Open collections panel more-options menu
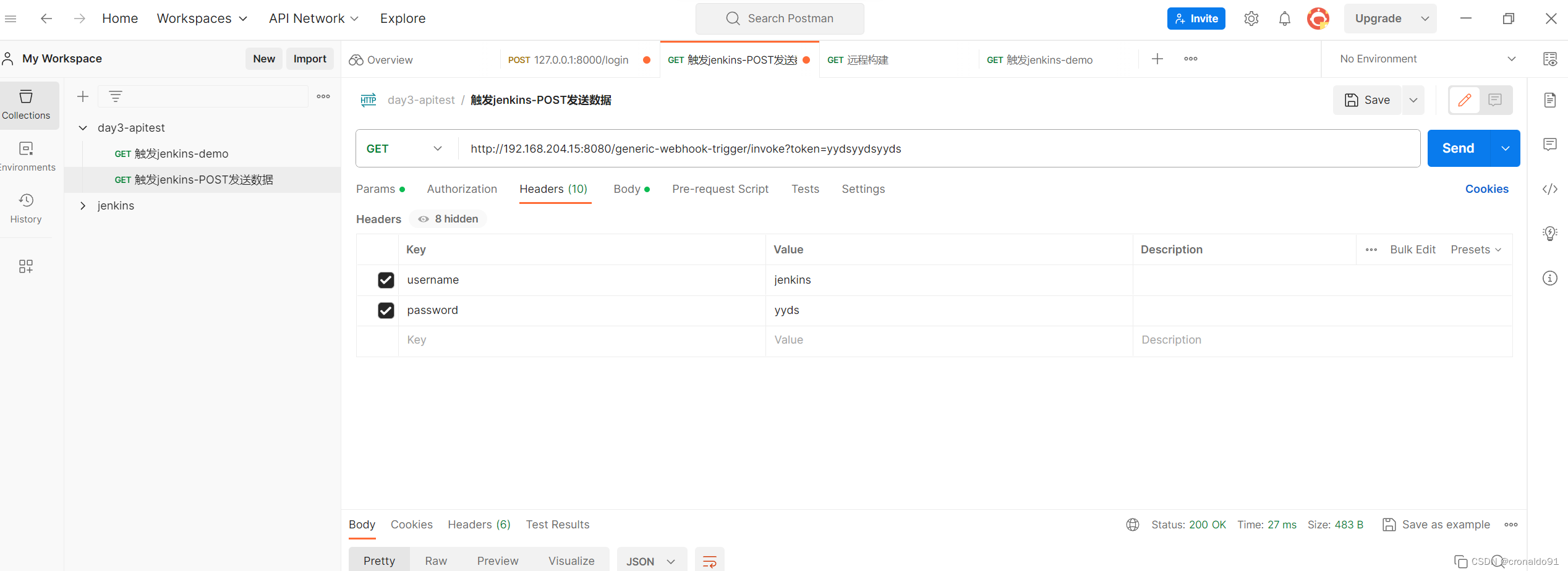This screenshot has height=571, width=1568. 323,96
